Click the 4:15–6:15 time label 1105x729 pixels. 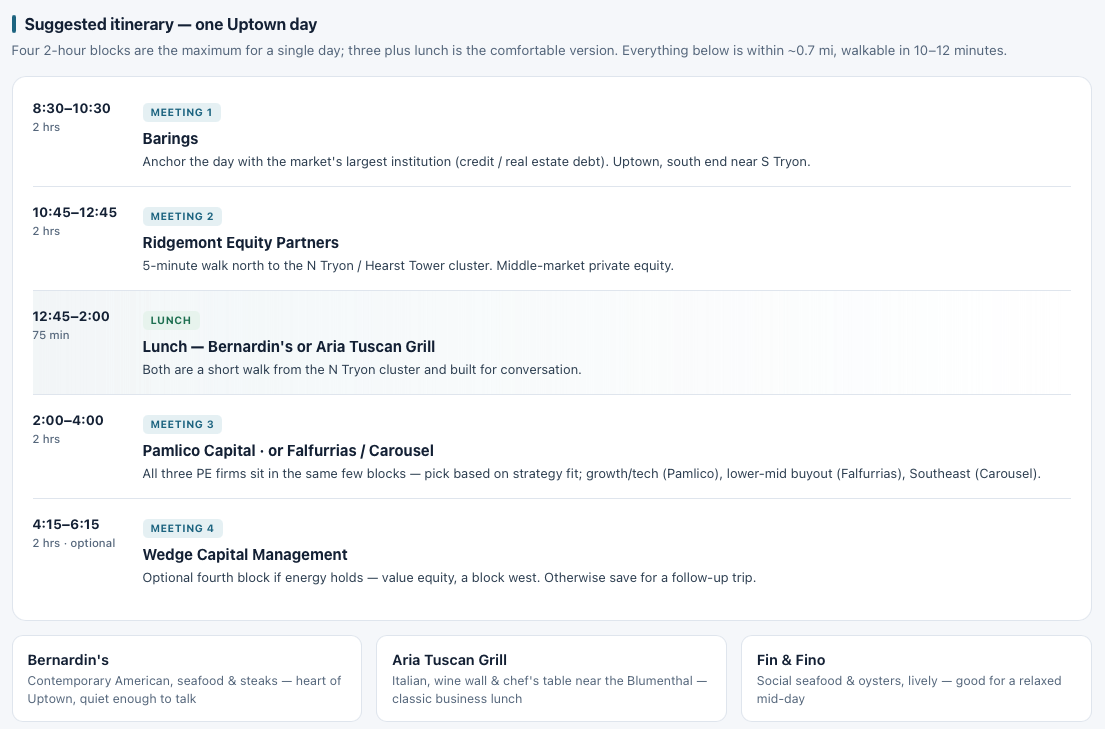click(x=66, y=524)
